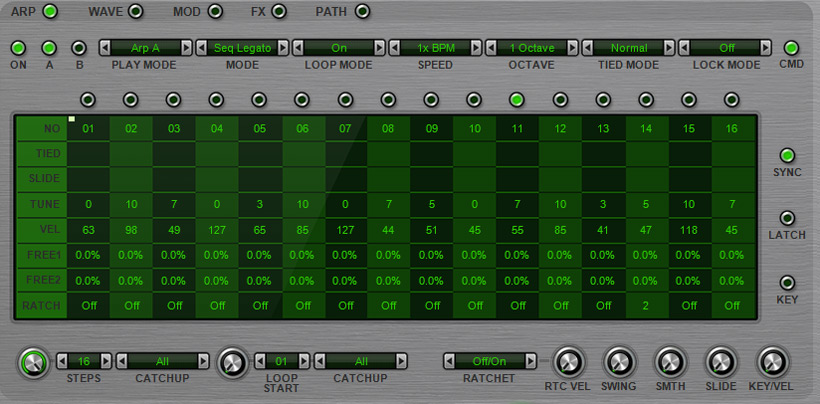Image resolution: width=820 pixels, height=404 pixels.
Task: Click the RTC VEL knob
Action: 570,361
